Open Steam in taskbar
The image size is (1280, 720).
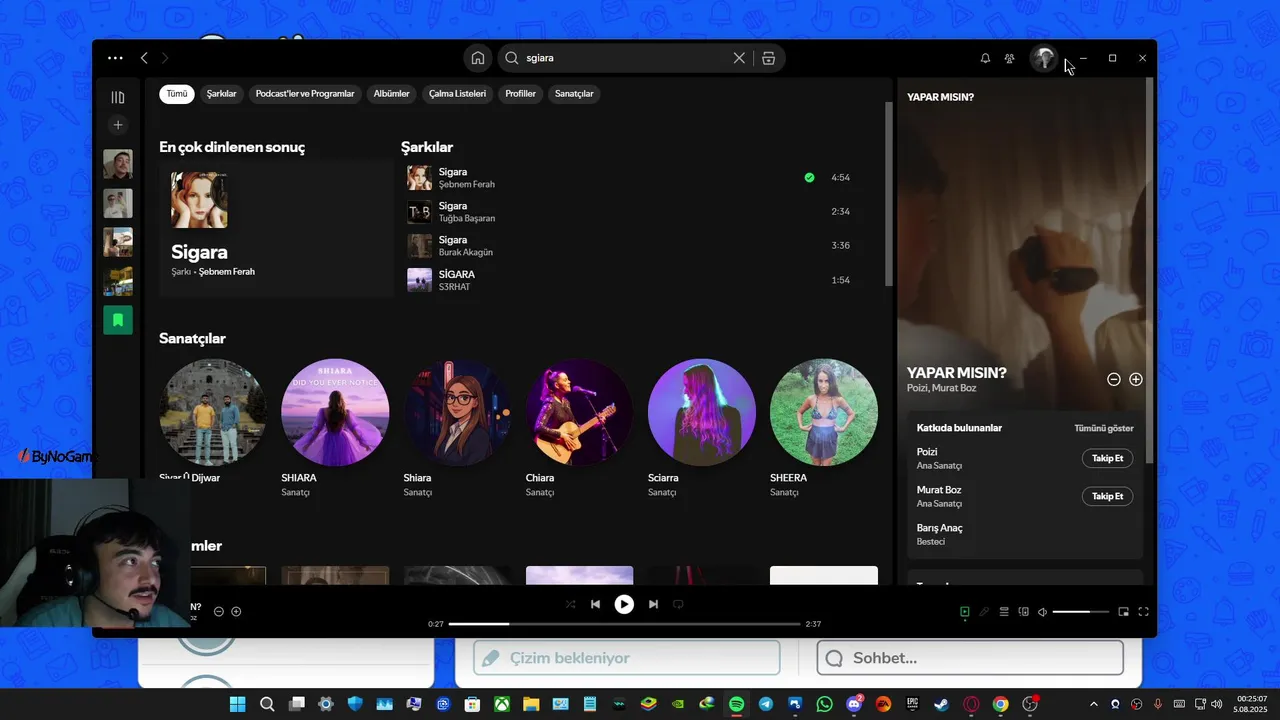click(x=941, y=704)
